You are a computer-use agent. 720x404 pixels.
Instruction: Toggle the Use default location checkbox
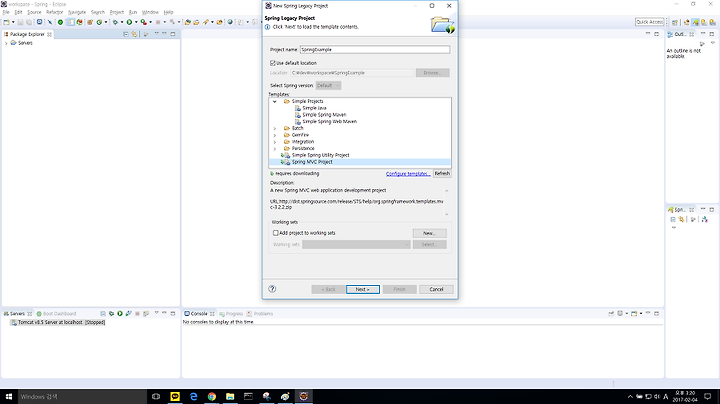click(273, 63)
